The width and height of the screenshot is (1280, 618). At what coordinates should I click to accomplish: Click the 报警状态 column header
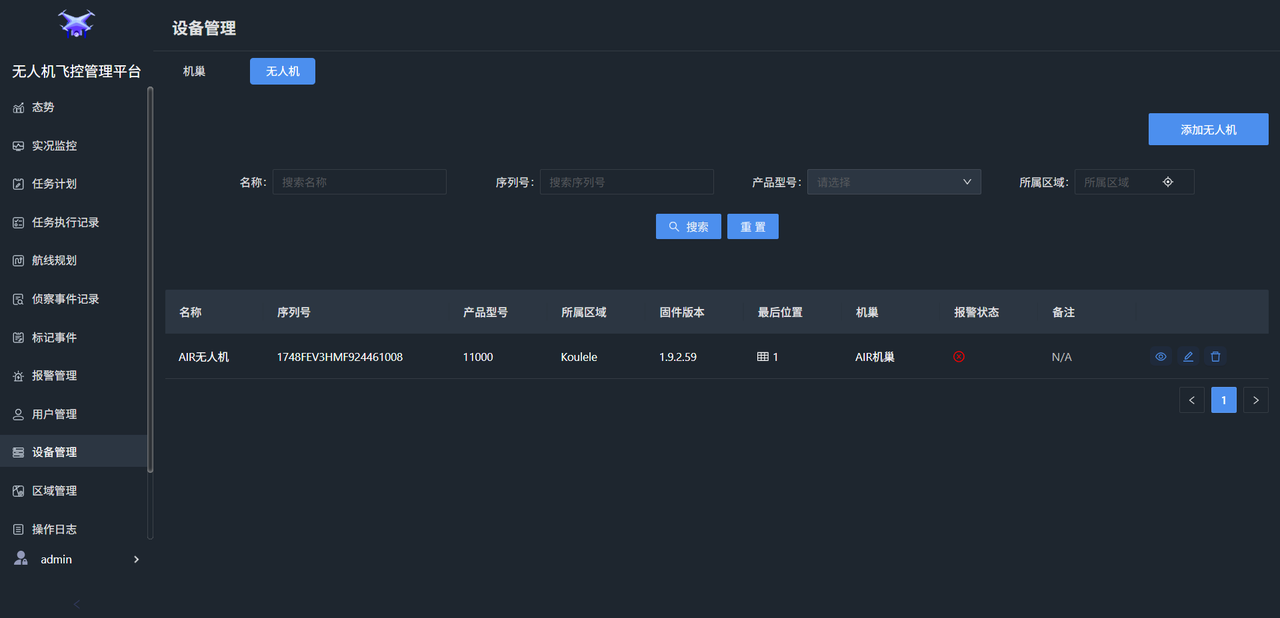coord(976,312)
